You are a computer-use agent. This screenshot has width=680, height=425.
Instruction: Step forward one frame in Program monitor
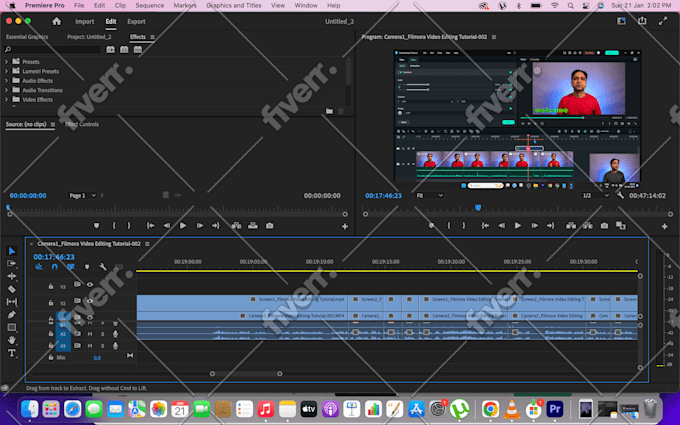(534, 226)
